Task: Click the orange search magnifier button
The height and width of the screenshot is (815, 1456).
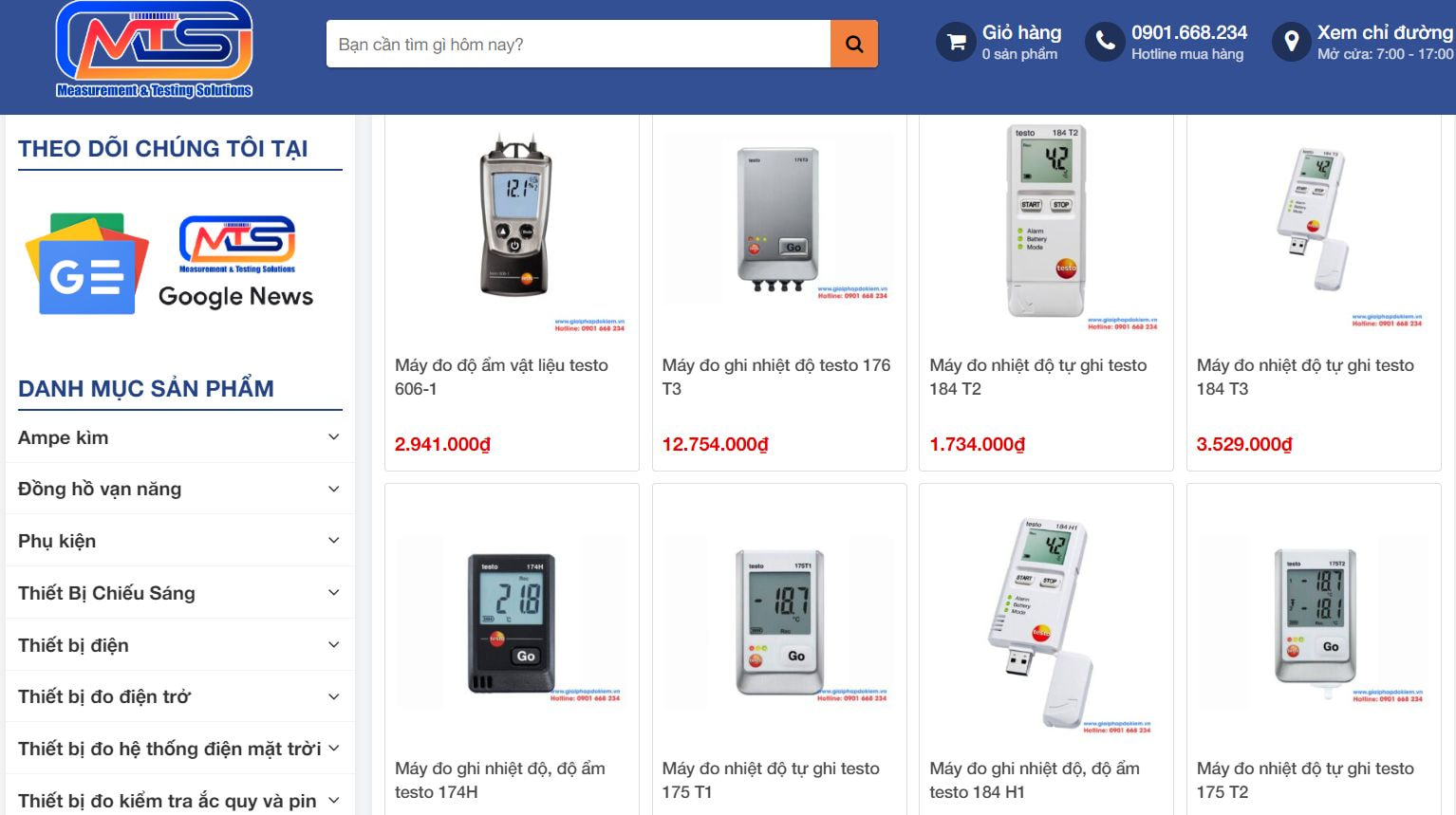Action: [853, 45]
